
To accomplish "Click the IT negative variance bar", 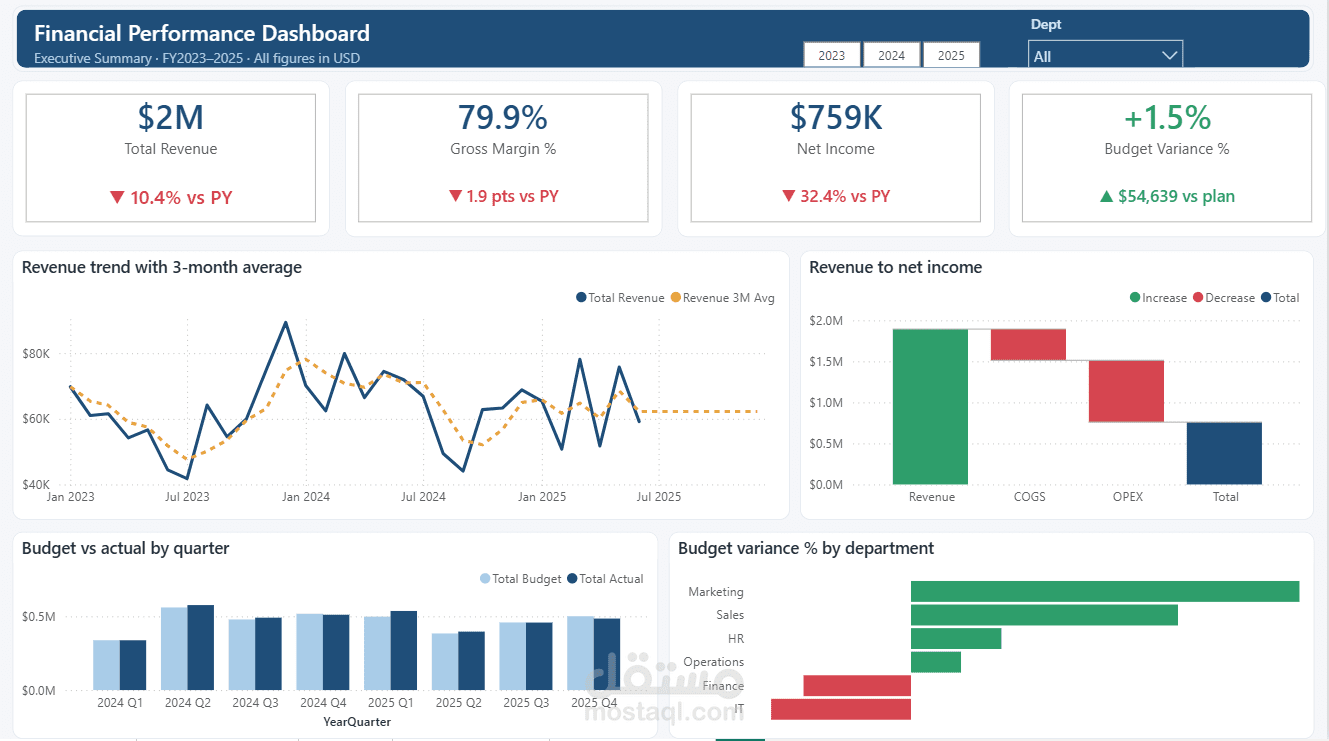I will click(841, 709).
